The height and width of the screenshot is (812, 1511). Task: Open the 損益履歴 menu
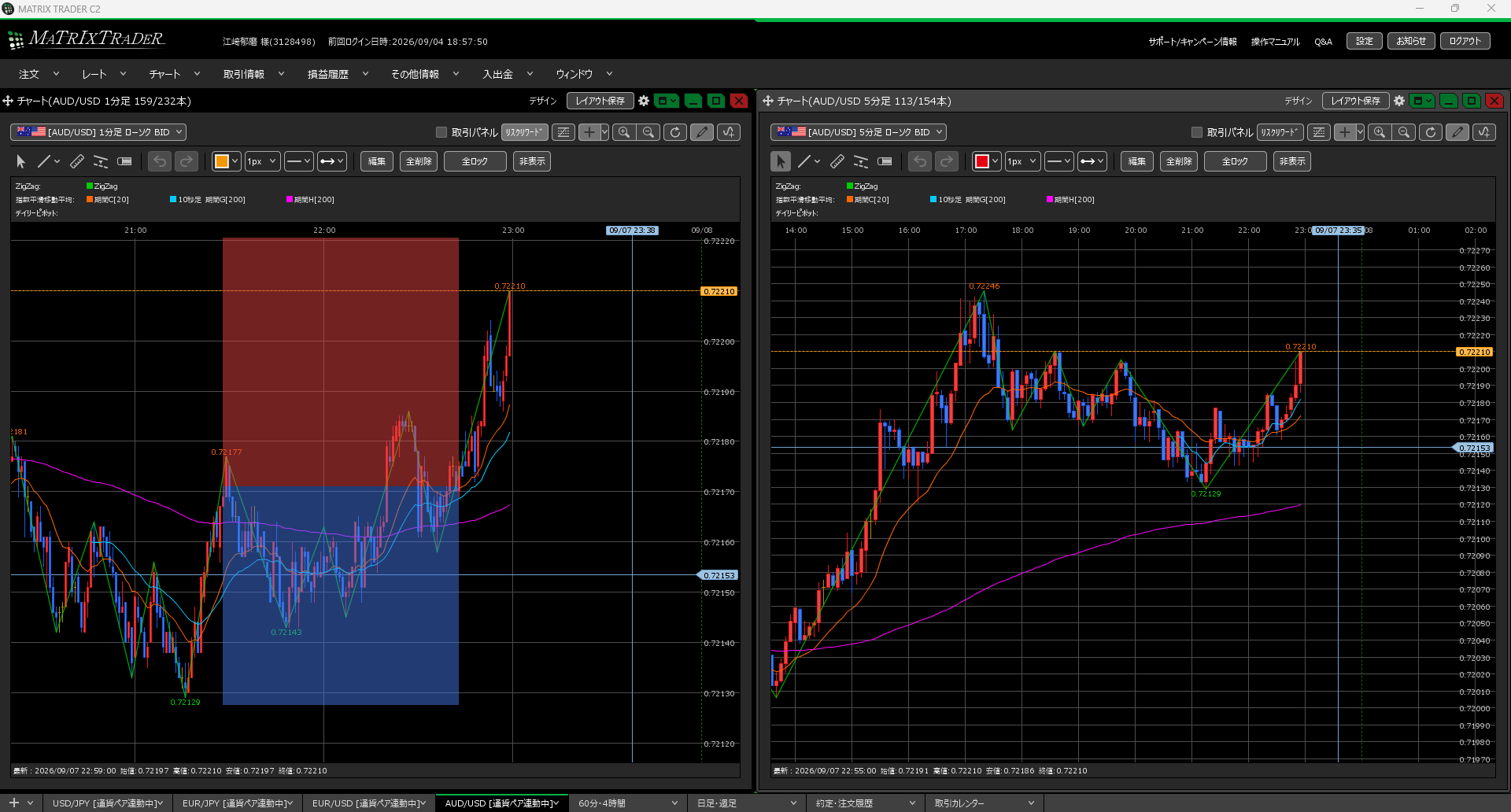338,74
